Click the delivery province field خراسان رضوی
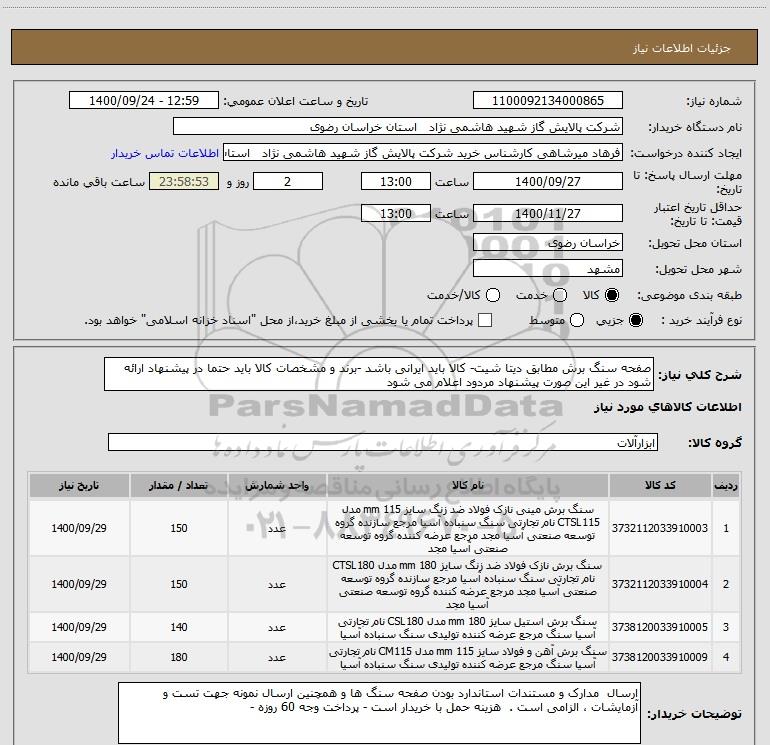The height and width of the screenshot is (745, 770). 548,243
